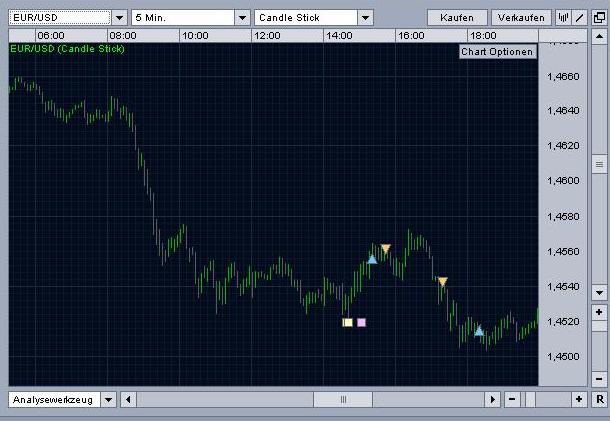
Task: Click the horizontal scroll right arrow
Action: click(x=493, y=400)
